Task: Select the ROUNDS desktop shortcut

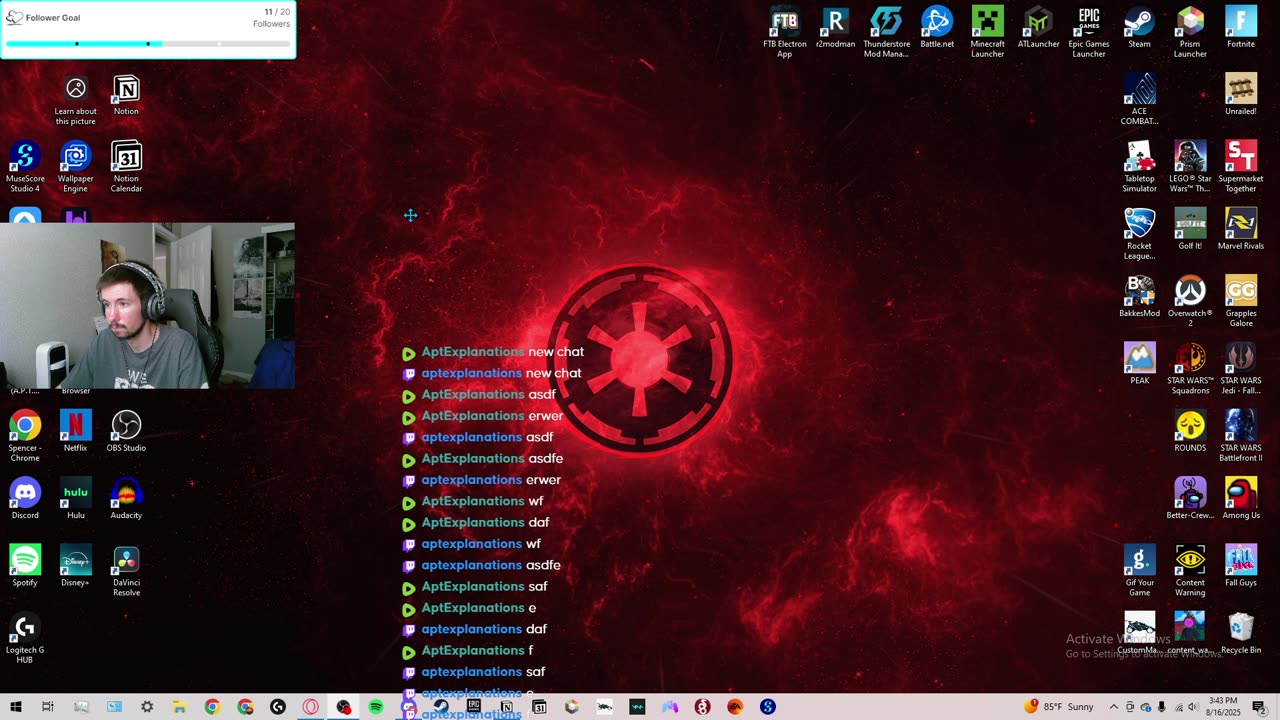Action: pos(1190,431)
